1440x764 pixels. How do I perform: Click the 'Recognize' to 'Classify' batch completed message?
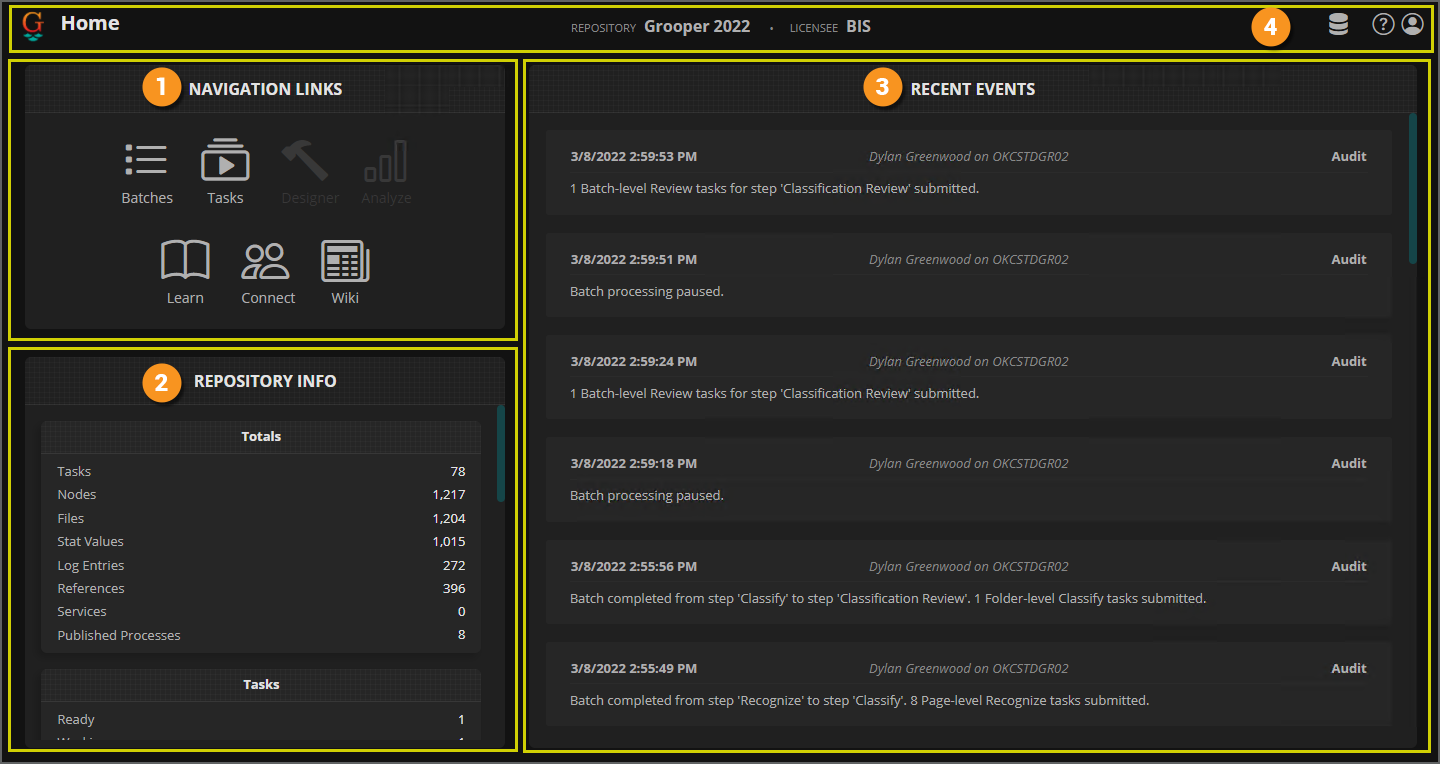pyautogui.click(x=859, y=701)
